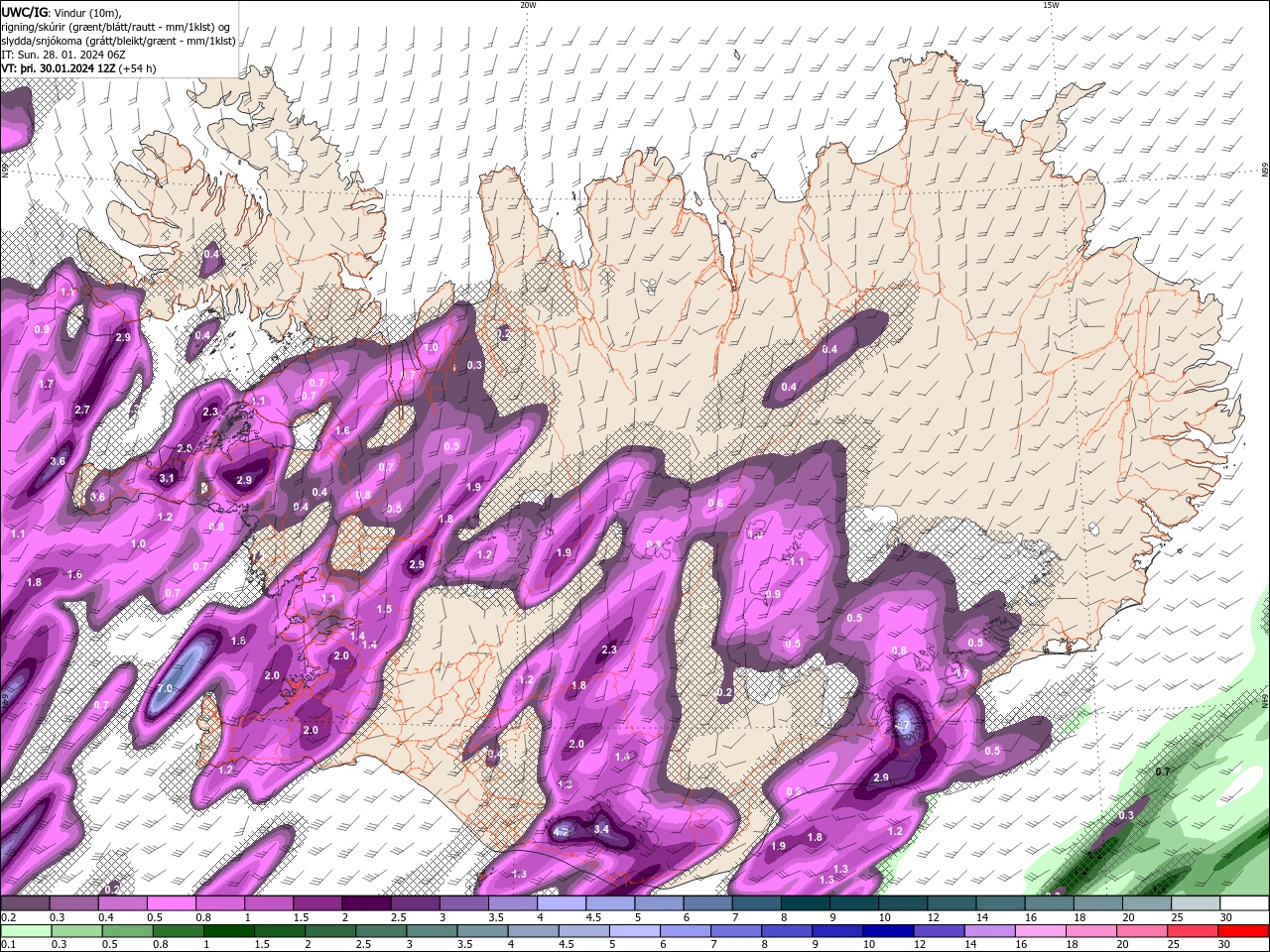Click the '30' label on the top scale

click(1228, 917)
